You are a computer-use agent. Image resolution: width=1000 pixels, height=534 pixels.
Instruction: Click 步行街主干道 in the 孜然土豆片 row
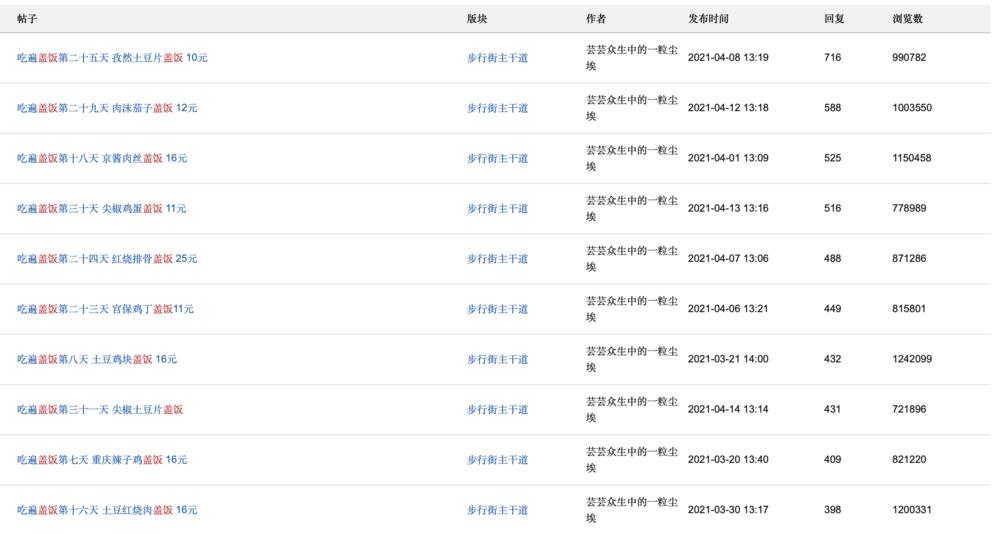pos(497,58)
